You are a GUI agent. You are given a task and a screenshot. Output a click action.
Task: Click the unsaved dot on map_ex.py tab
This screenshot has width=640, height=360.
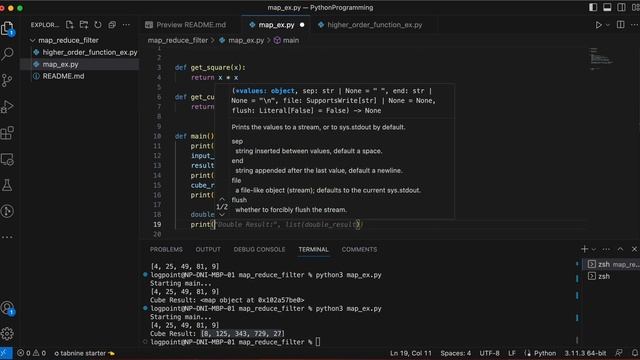(302, 25)
